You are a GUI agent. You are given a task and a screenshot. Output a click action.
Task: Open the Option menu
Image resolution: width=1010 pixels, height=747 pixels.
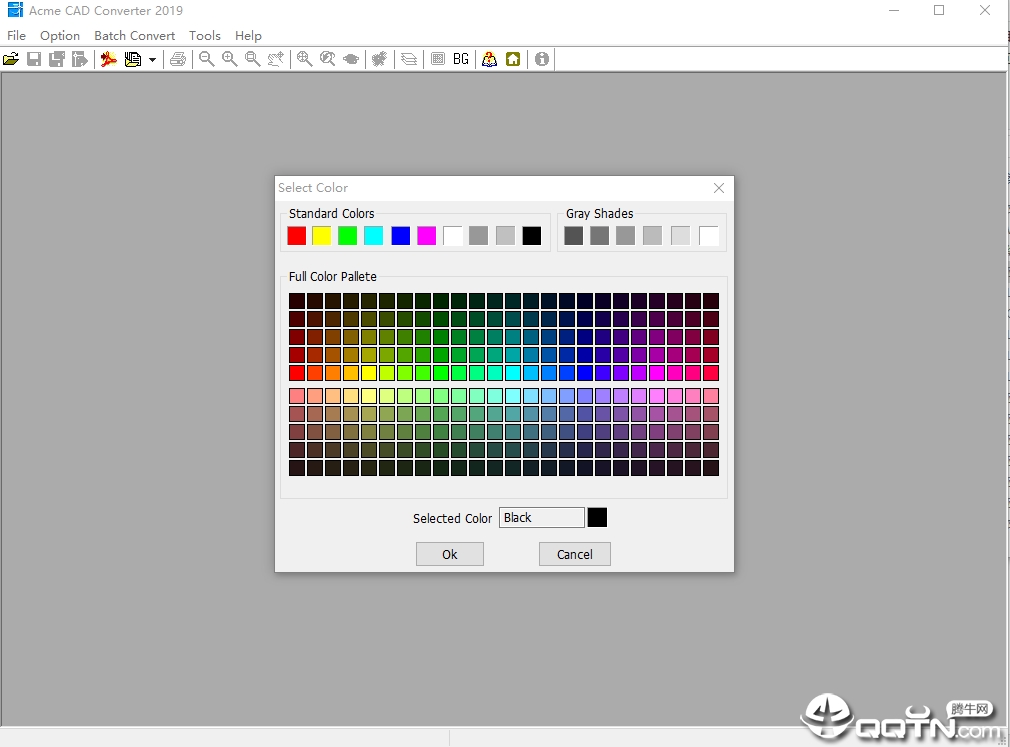pos(60,35)
